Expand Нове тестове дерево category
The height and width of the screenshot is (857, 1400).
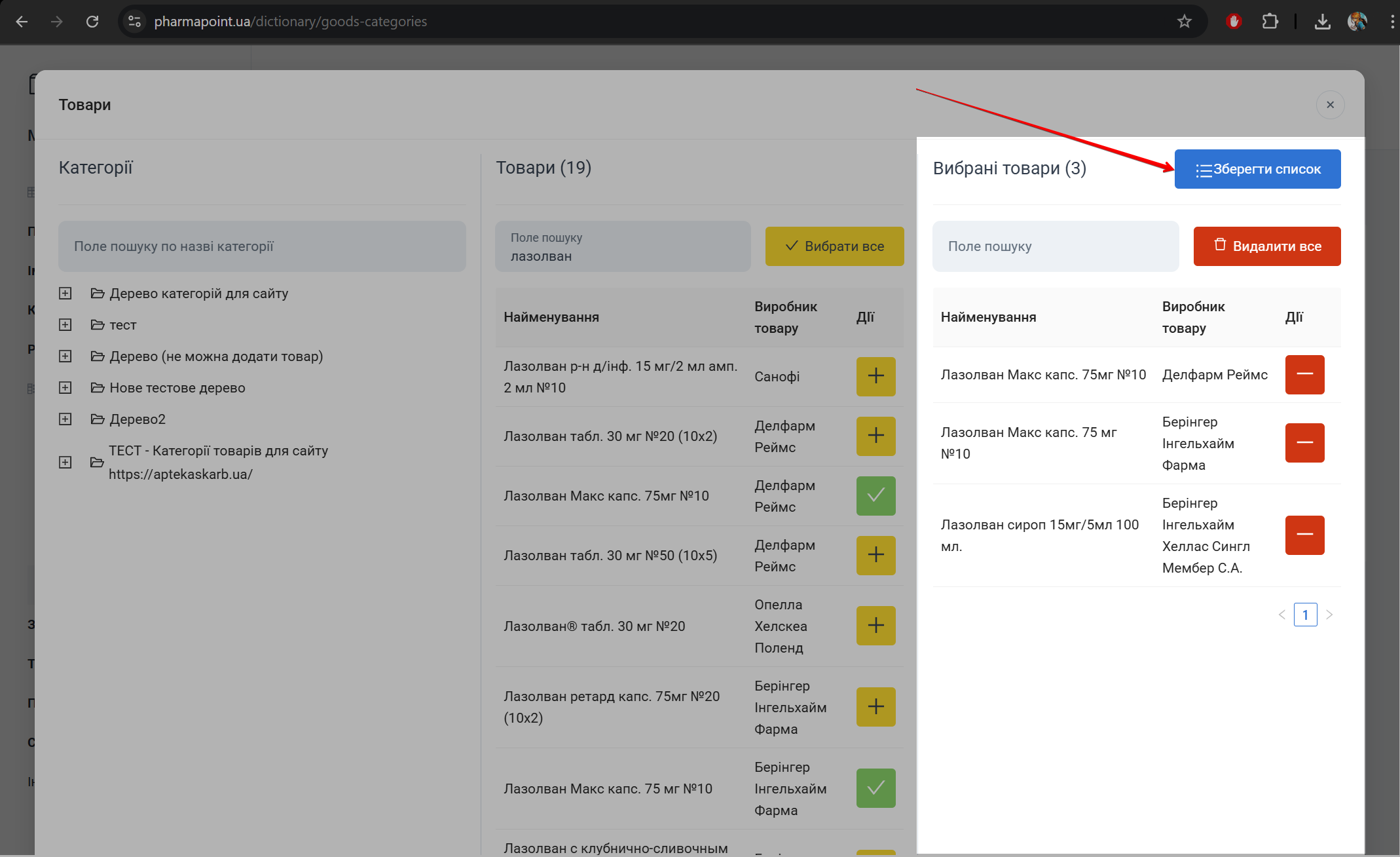pyautogui.click(x=65, y=388)
